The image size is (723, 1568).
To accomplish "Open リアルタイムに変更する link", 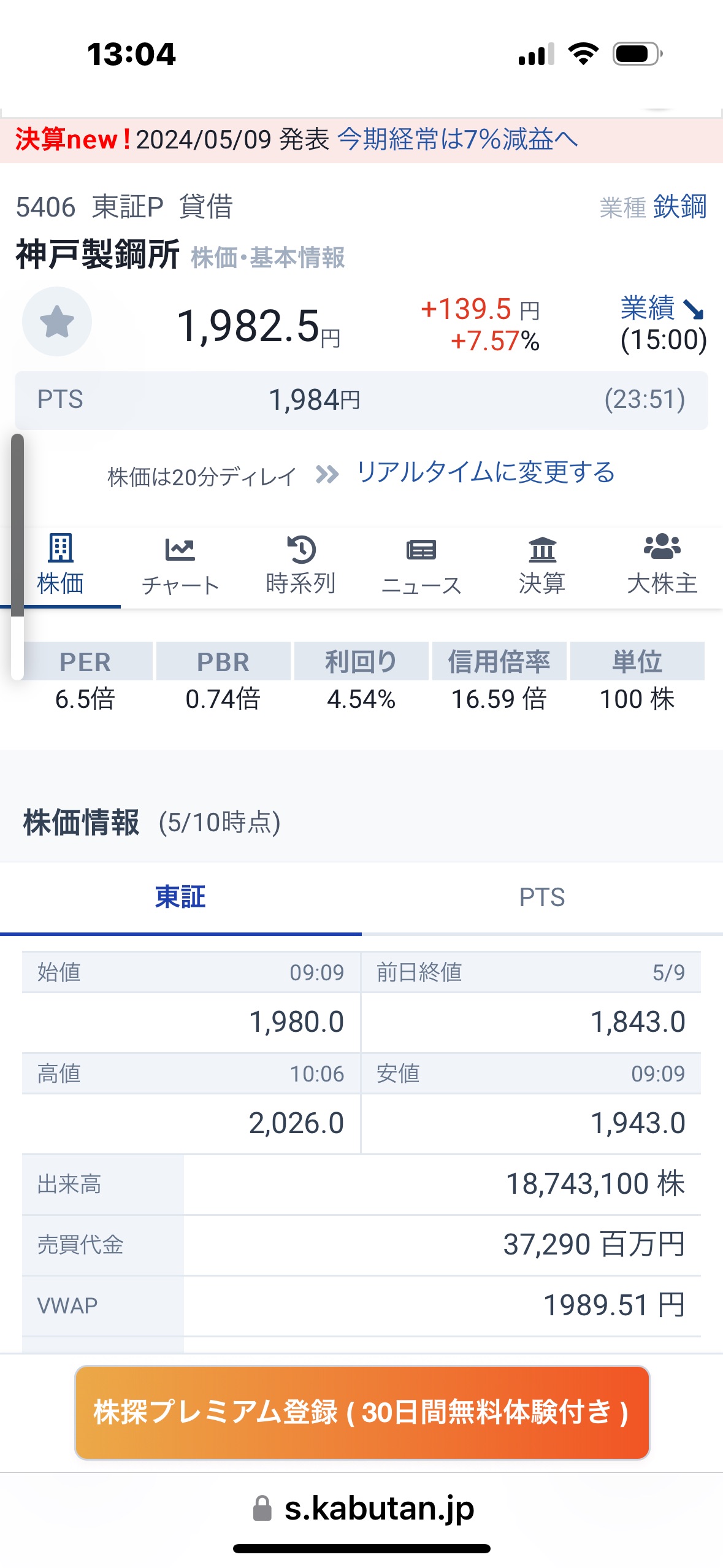I will (x=486, y=473).
